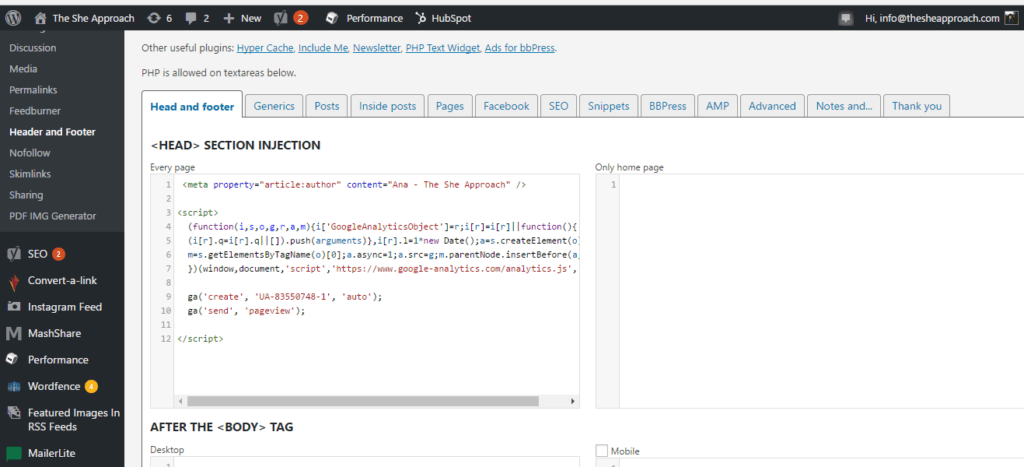The height and width of the screenshot is (467, 1024).
Task: Select the BBPress tab
Action: point(667,106)
